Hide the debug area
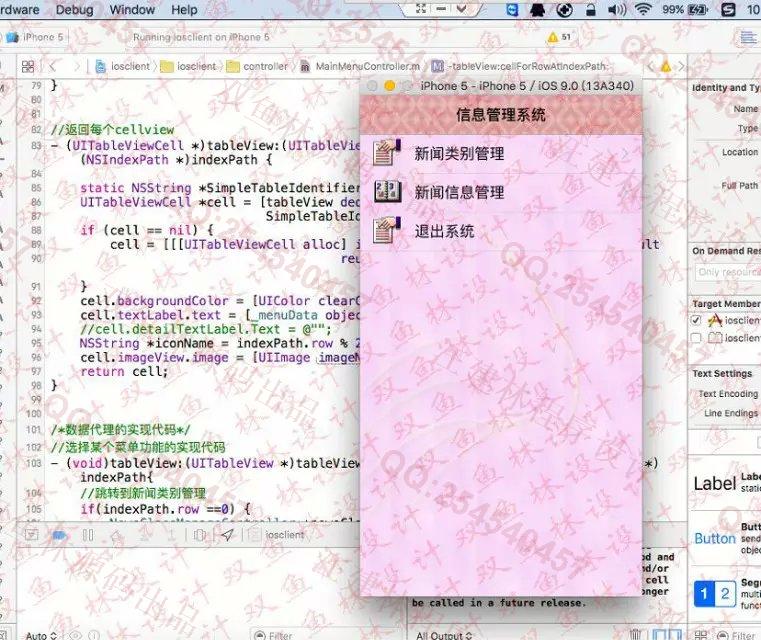Image resolution: width=761 pixels, height=640 pixels. [32, 535]
